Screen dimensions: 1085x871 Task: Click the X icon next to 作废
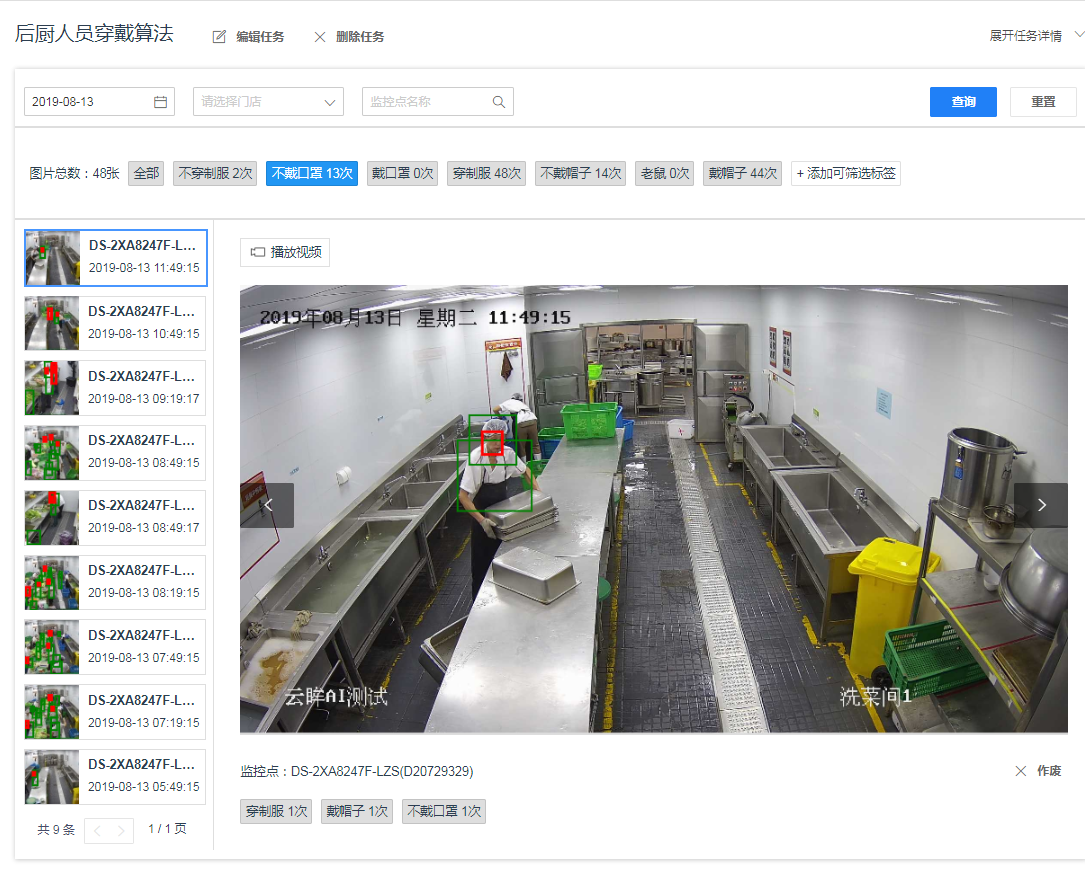point(1020,771)
